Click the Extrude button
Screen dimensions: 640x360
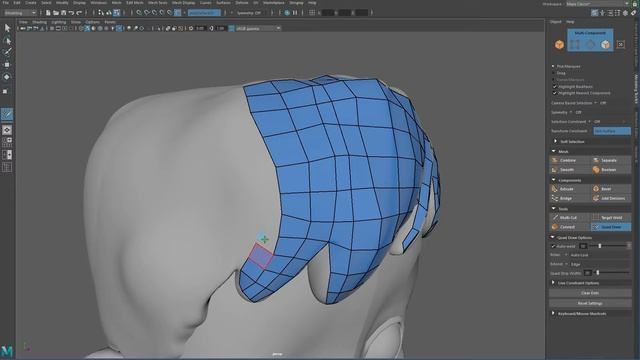pyautogui.click(x=569, y=189)
